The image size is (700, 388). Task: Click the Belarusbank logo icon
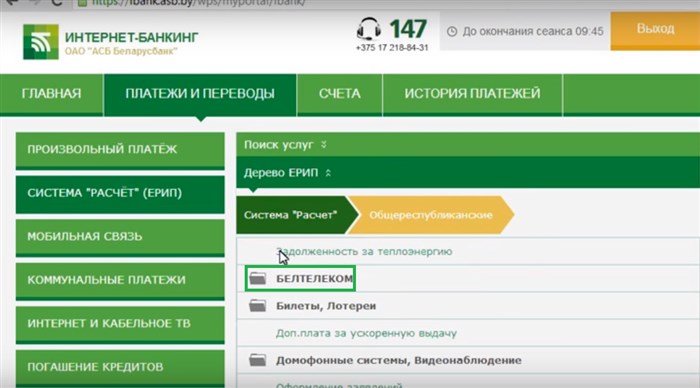click(x=41, y=42)
